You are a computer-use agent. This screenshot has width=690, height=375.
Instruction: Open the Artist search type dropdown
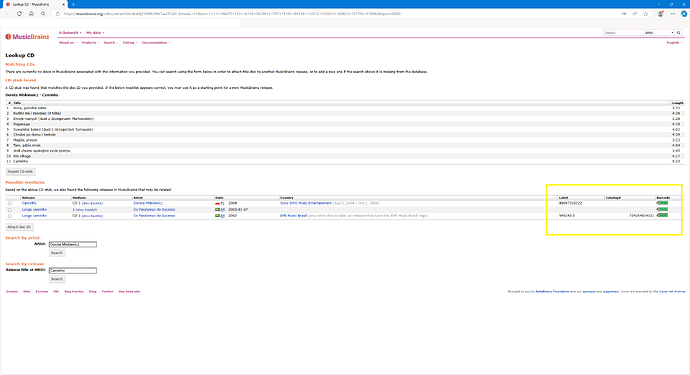pos(659,33)
